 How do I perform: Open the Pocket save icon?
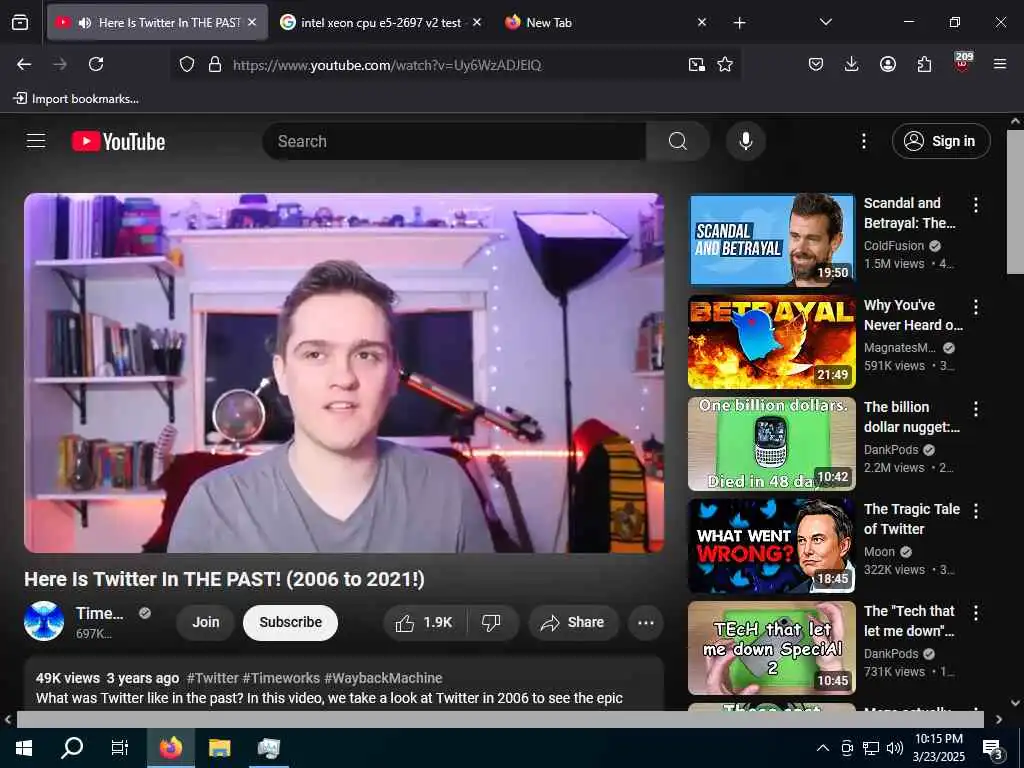tap(816, 64)
